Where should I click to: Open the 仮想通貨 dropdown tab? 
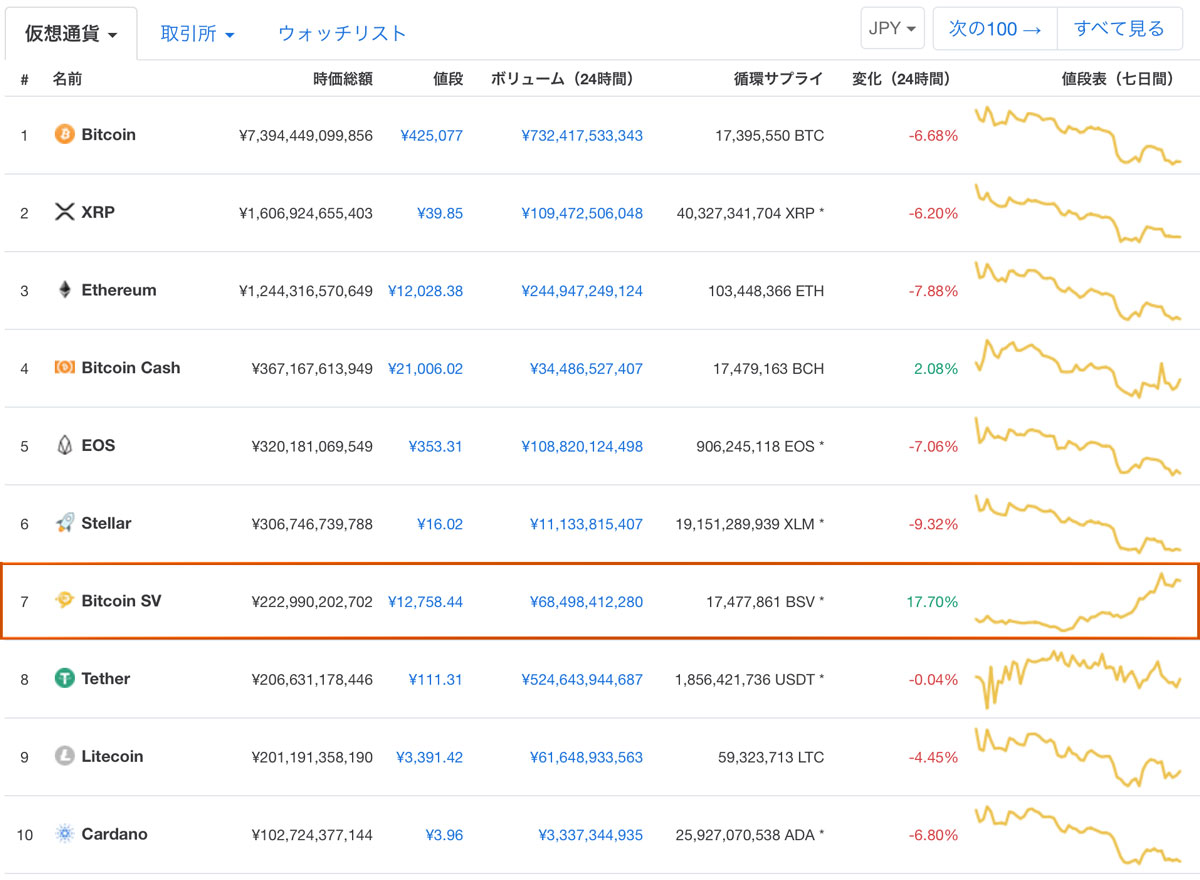(x=71, y=34)
